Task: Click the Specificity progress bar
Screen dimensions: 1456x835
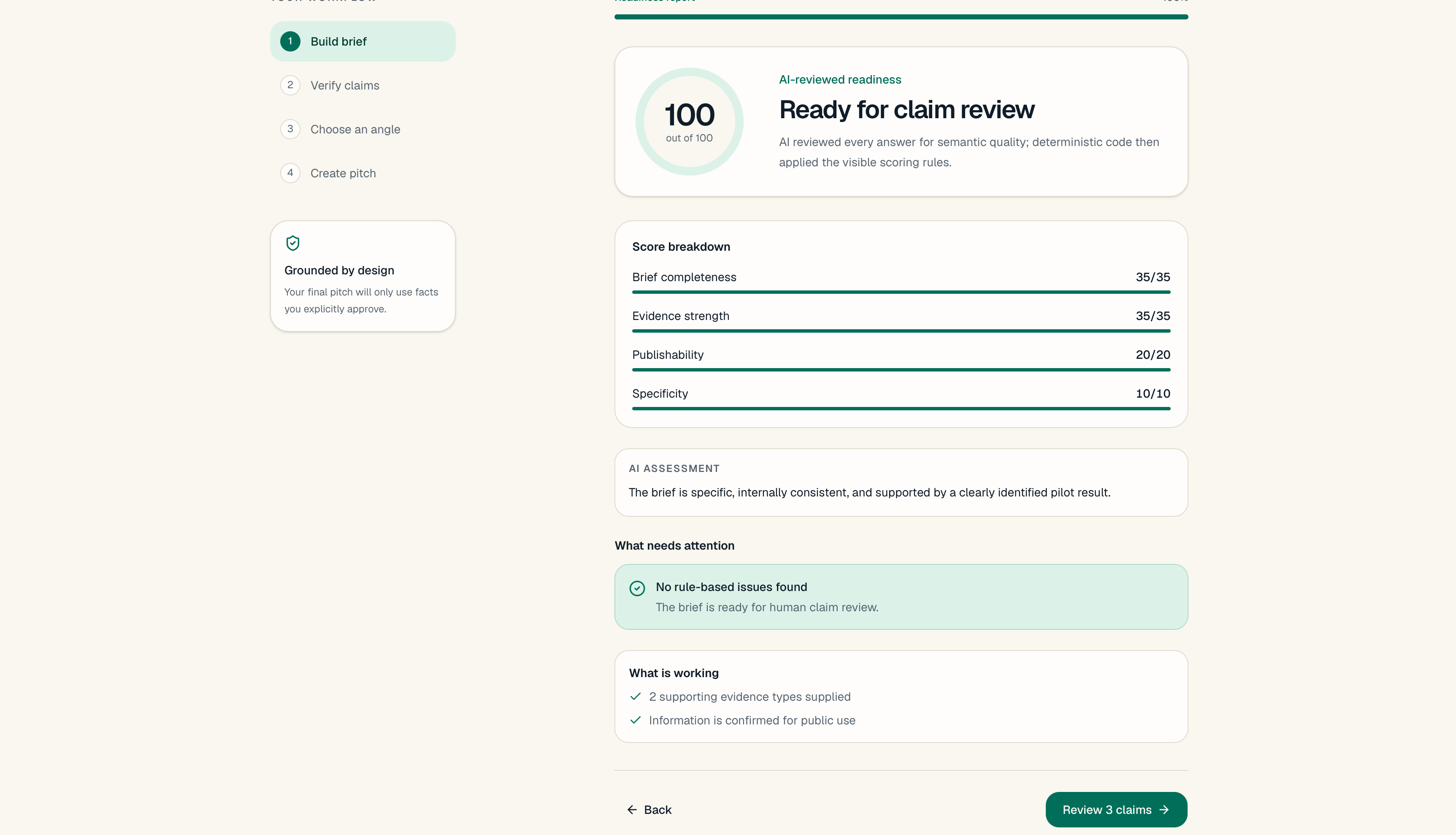Action: pyautogui.click(x=901, y=408)
